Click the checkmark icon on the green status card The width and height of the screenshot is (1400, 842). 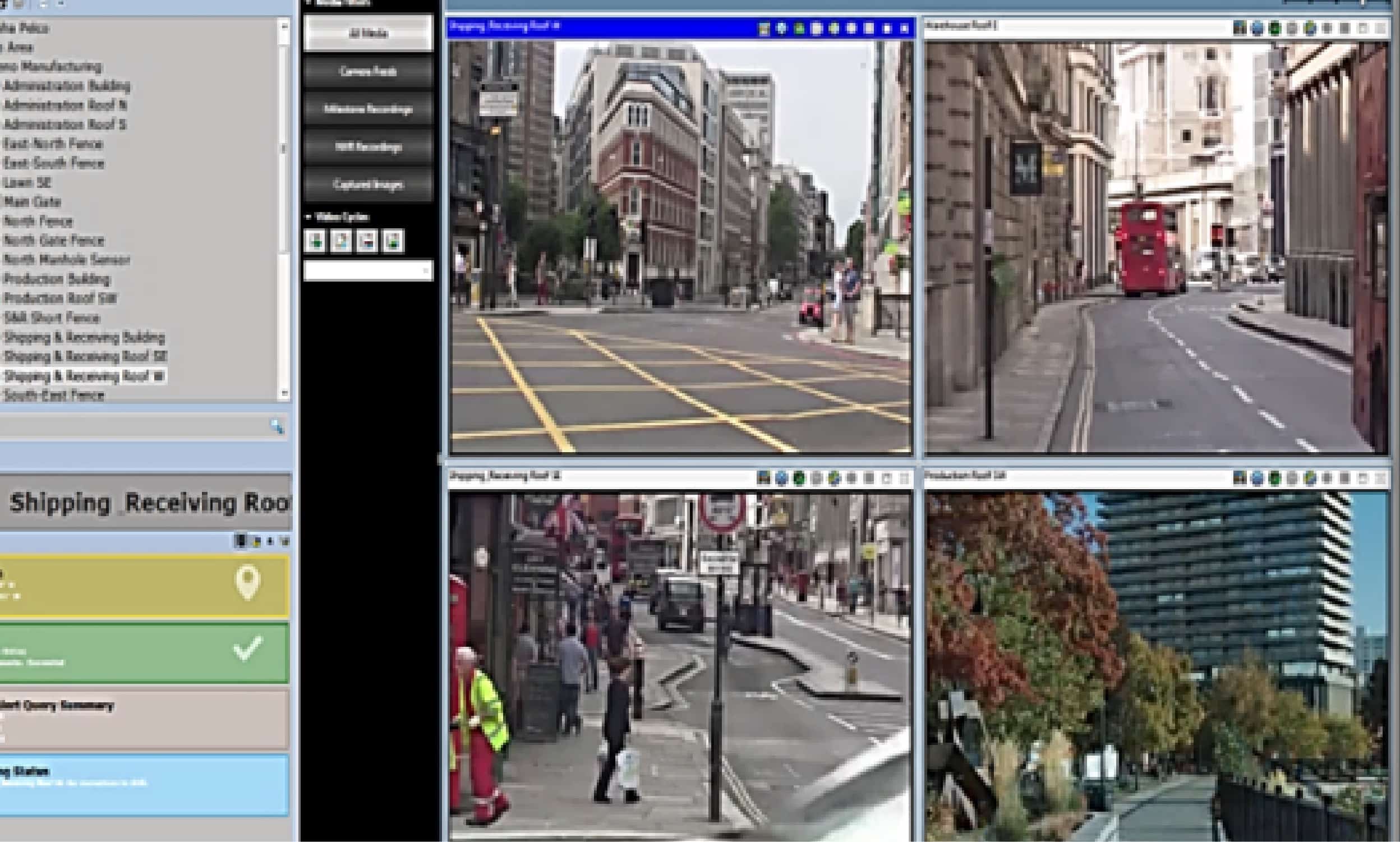tap(248, 649)
